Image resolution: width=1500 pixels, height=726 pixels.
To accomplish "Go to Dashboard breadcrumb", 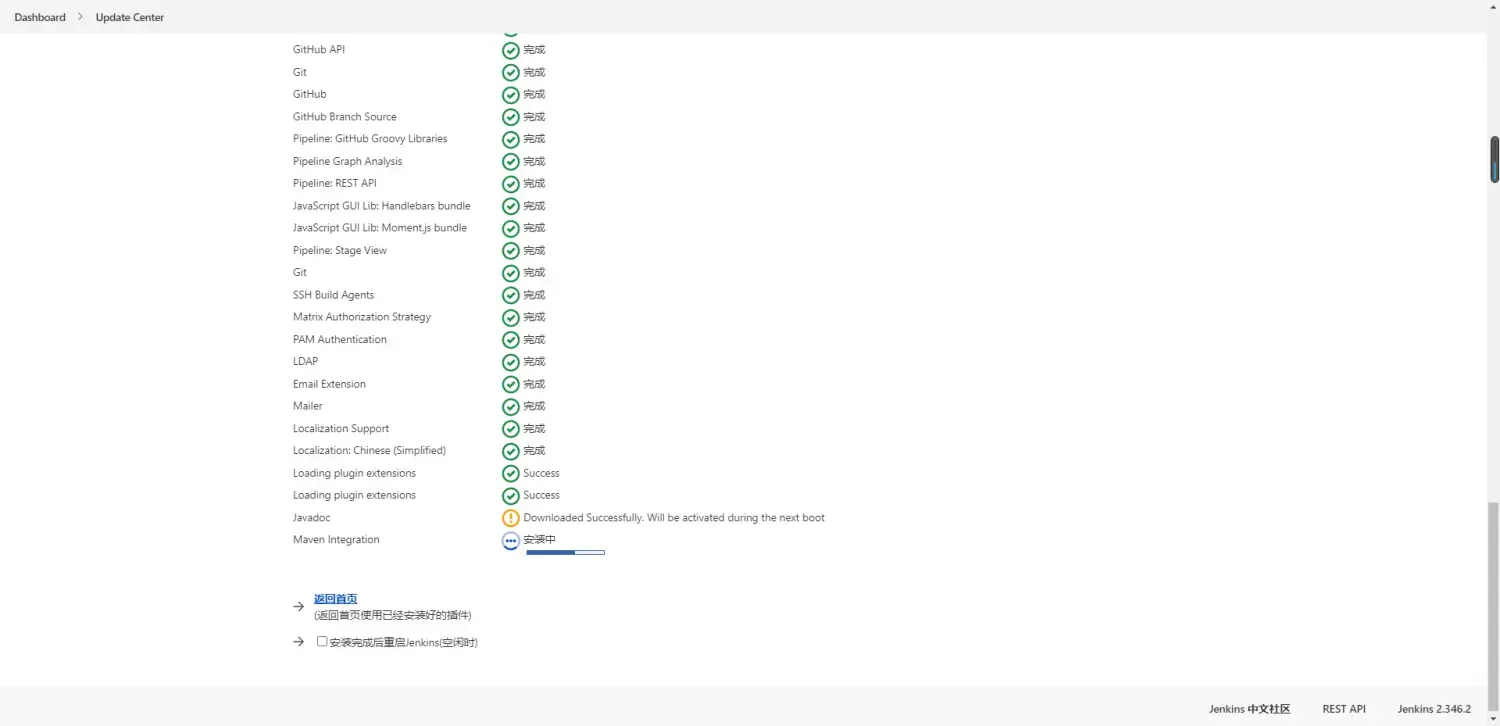I will [40, 17].
